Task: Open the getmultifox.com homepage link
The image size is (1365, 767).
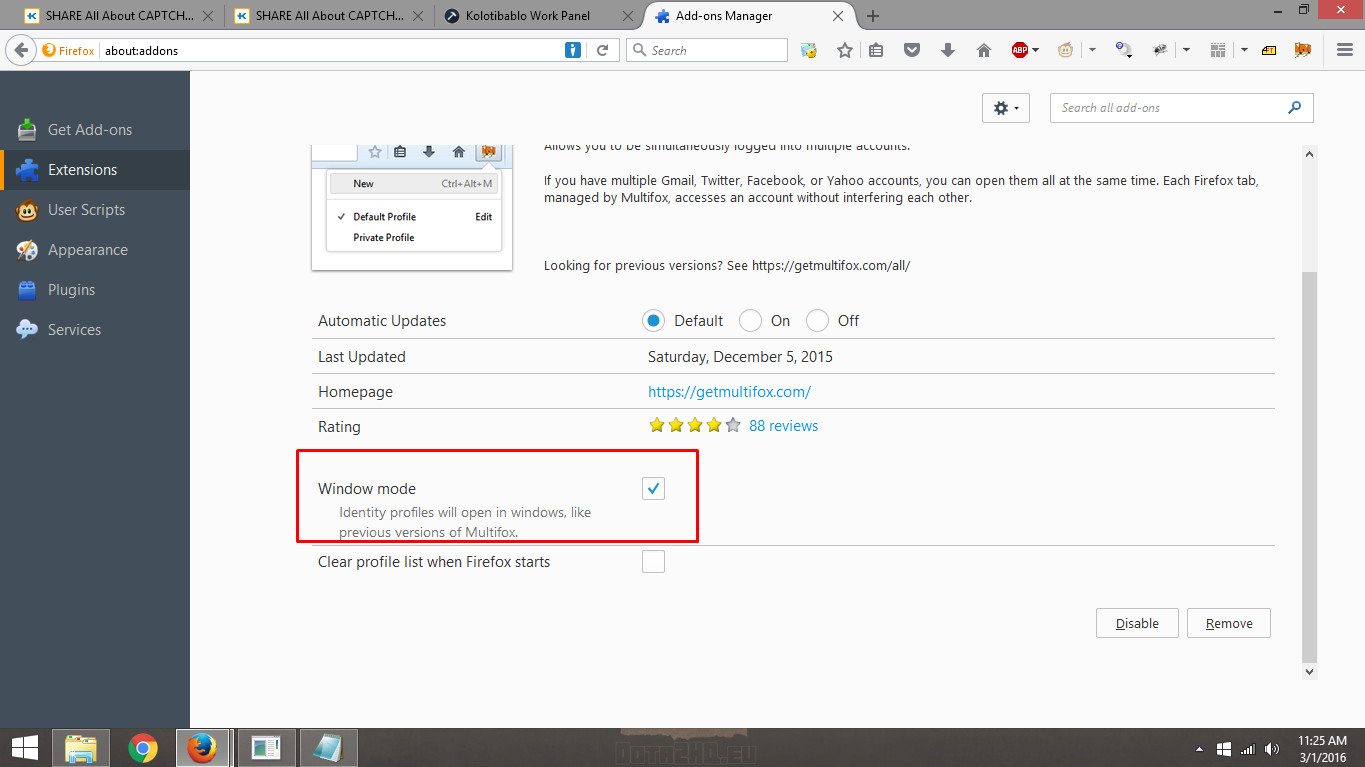Action: coord(729,392)
